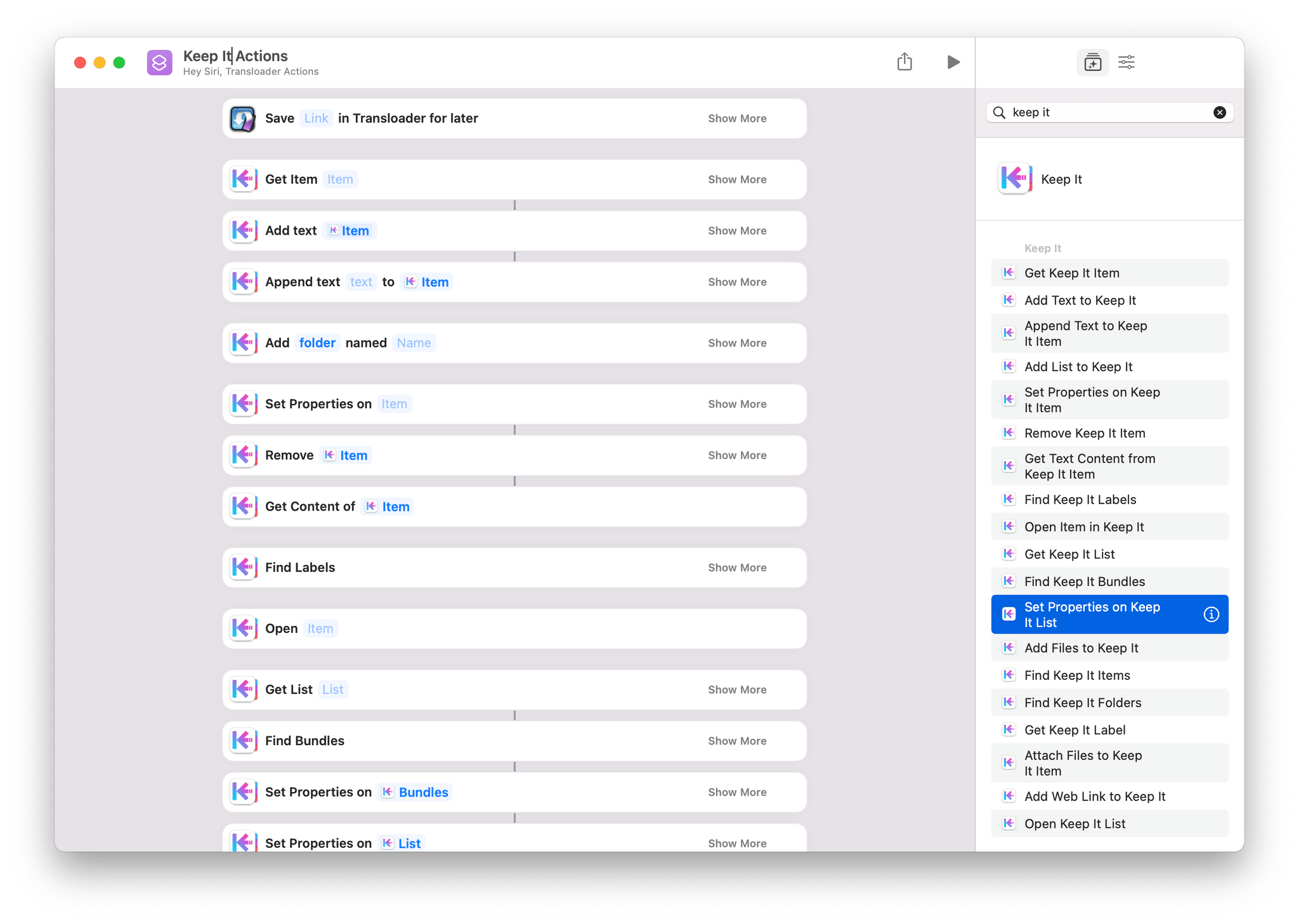
Task: Open the 'folder' type dropdown in Add action
Action: tap(317, 343)
